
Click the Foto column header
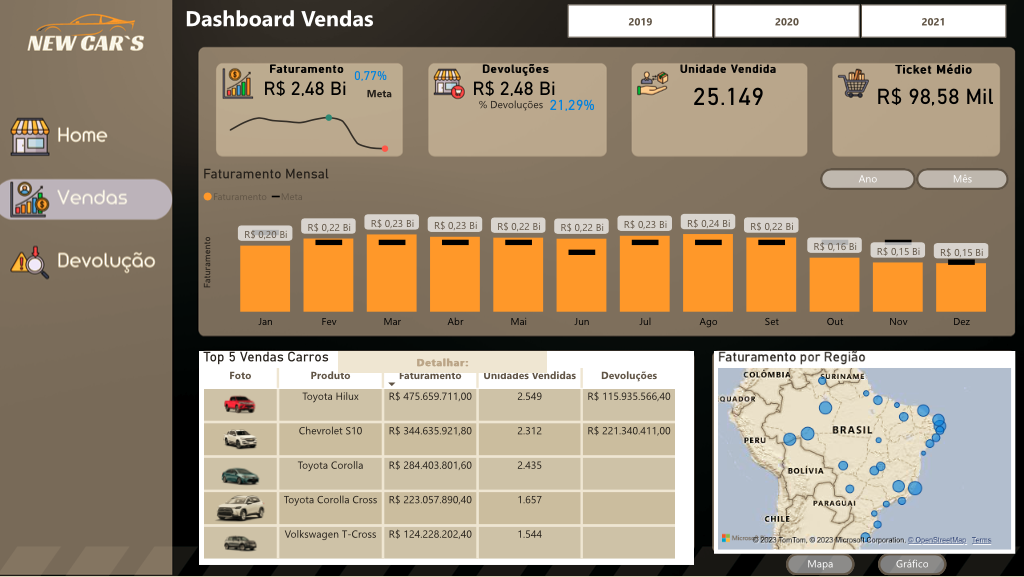click(240, 376)
